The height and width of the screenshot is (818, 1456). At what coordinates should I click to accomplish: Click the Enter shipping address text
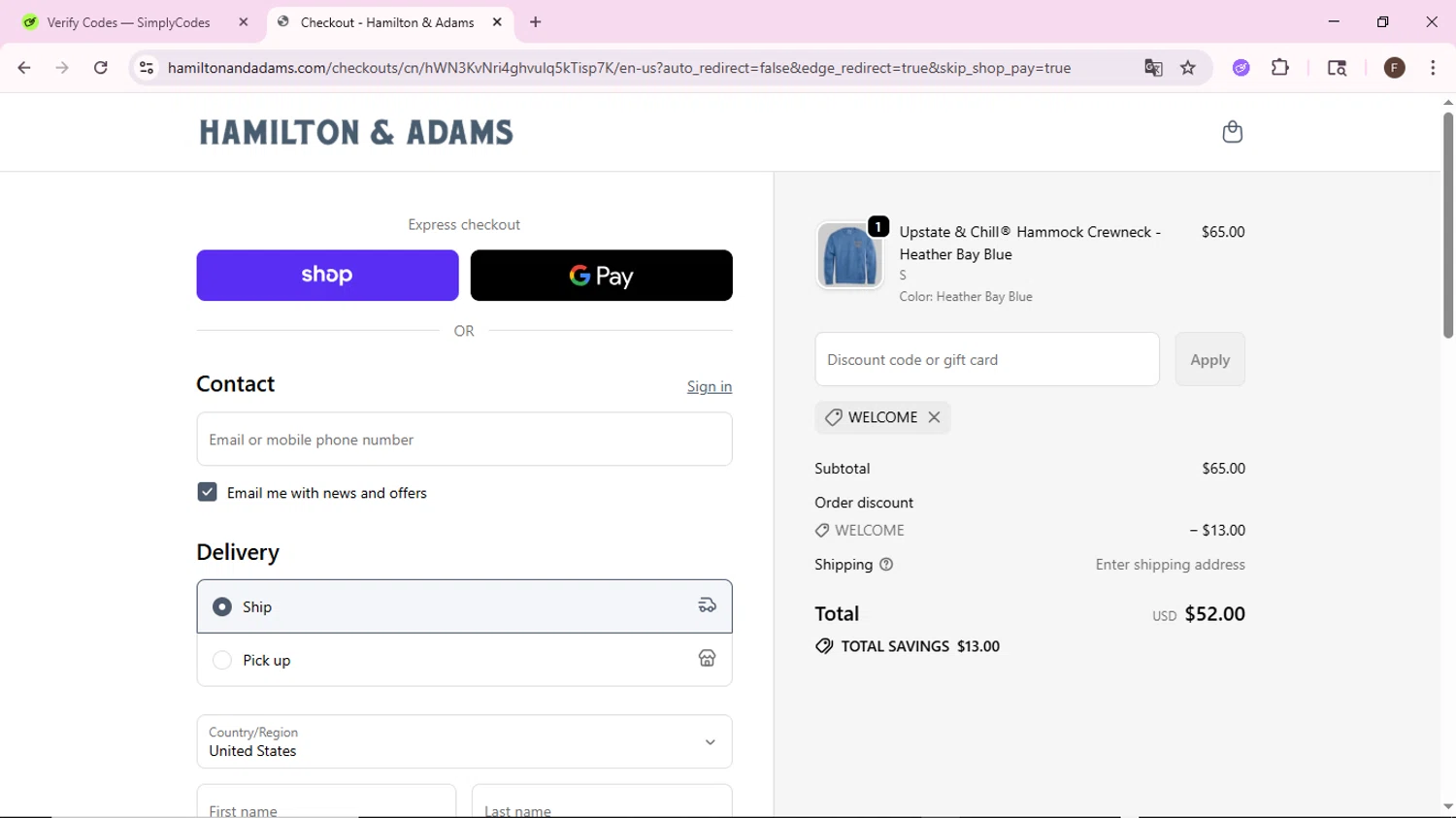pos(1170,565)
